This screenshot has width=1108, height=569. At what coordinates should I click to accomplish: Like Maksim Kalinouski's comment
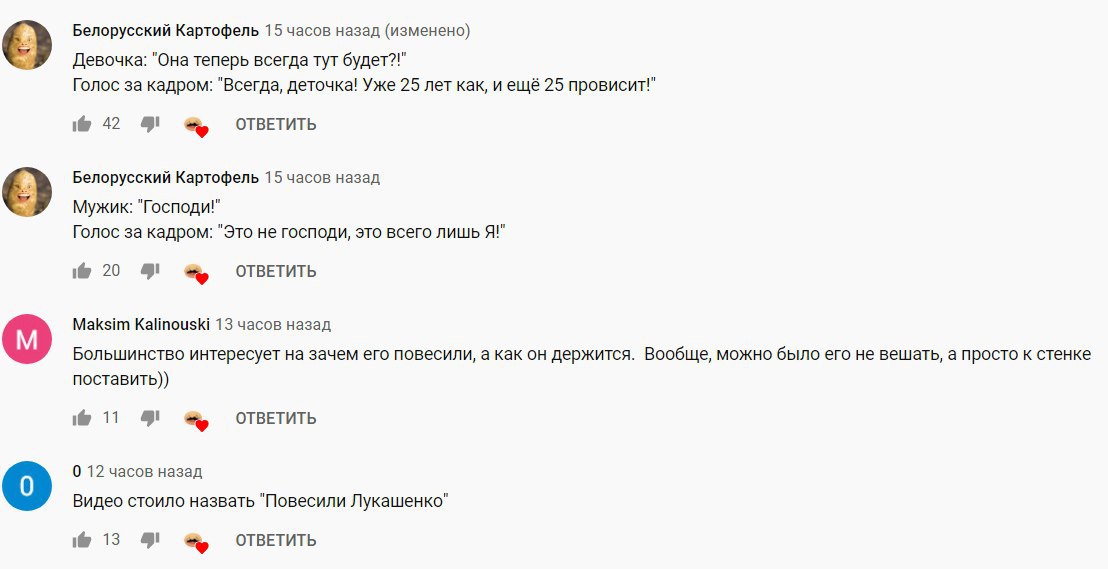tap(82, 418)
